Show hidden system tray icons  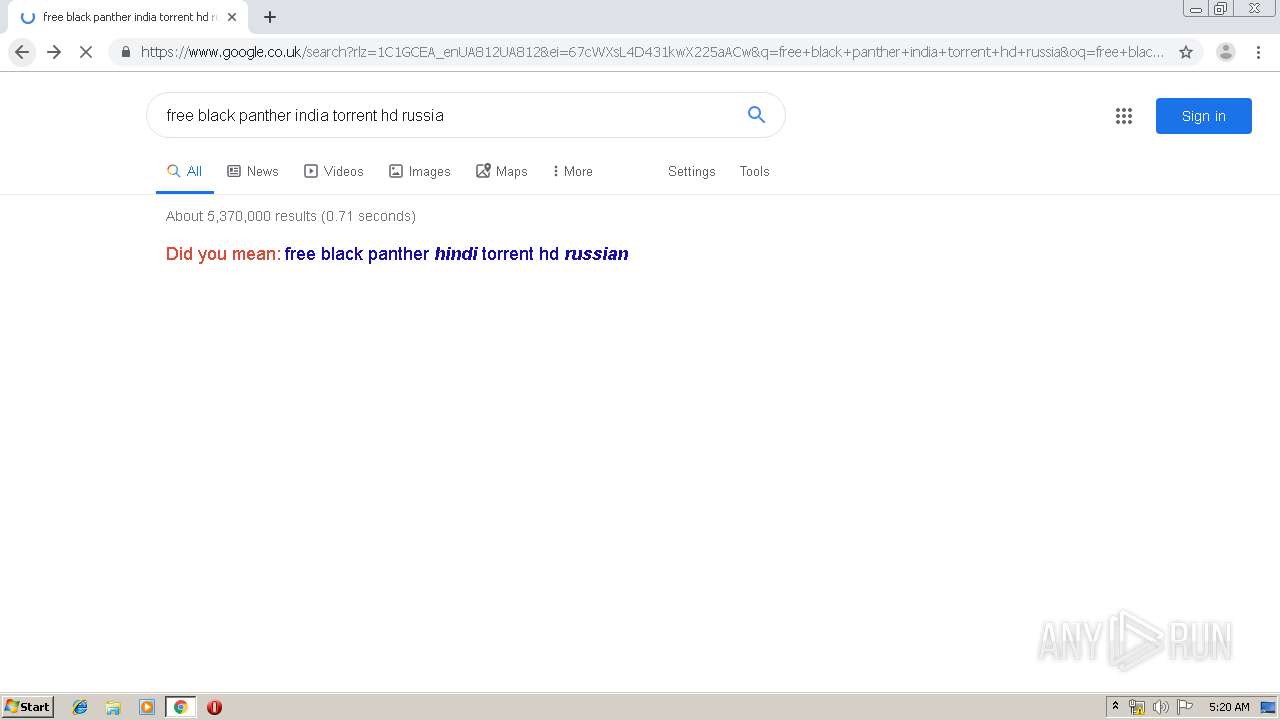tap(1115, 707)
